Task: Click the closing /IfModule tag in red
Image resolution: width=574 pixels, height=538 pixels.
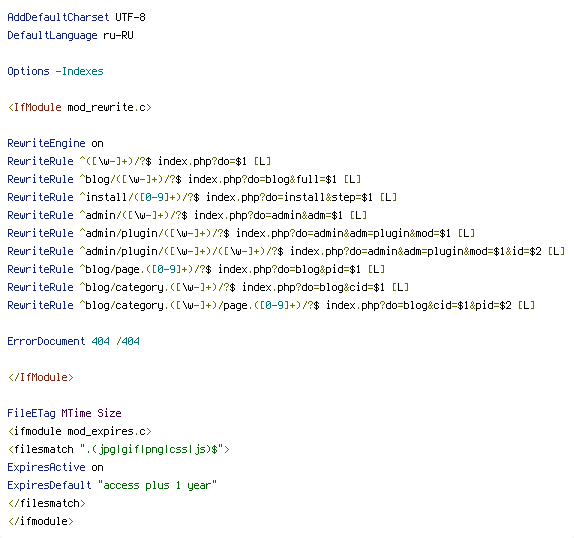Action: coord(41,377)
